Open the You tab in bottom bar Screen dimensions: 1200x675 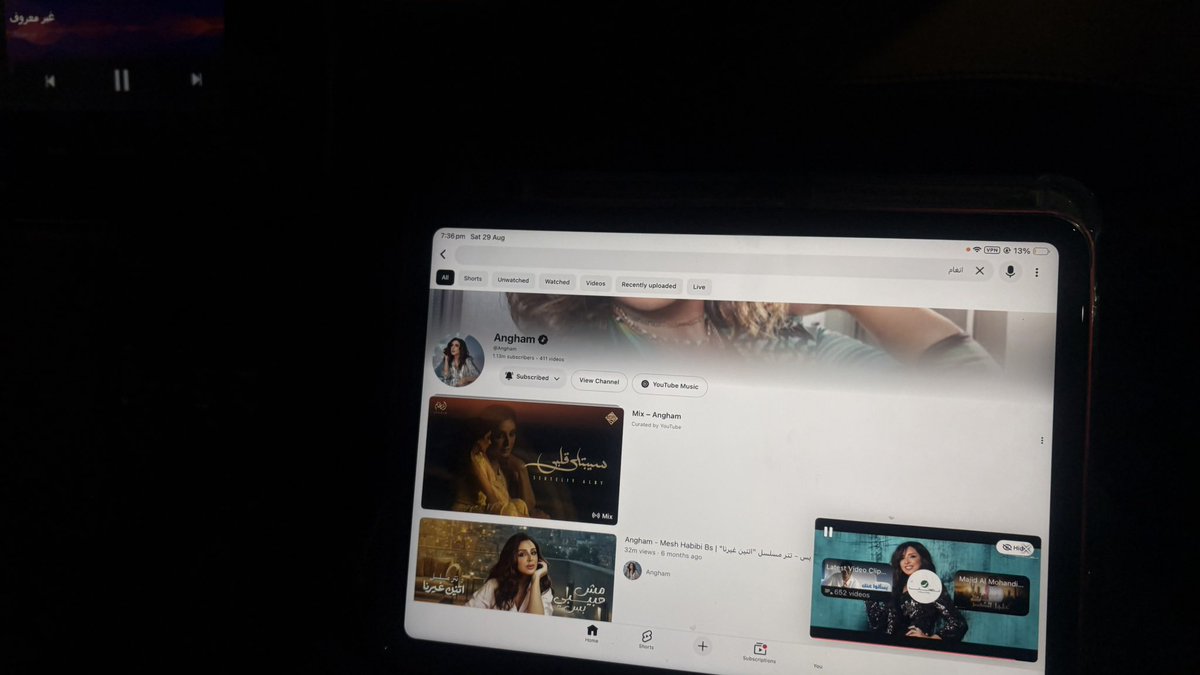point(818,666)
